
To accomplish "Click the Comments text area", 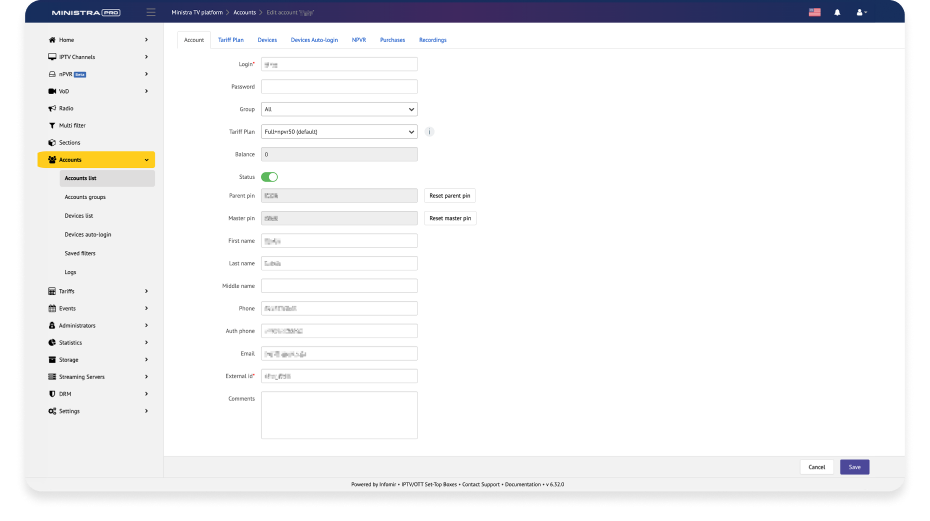I will click(x=339, y=414).
